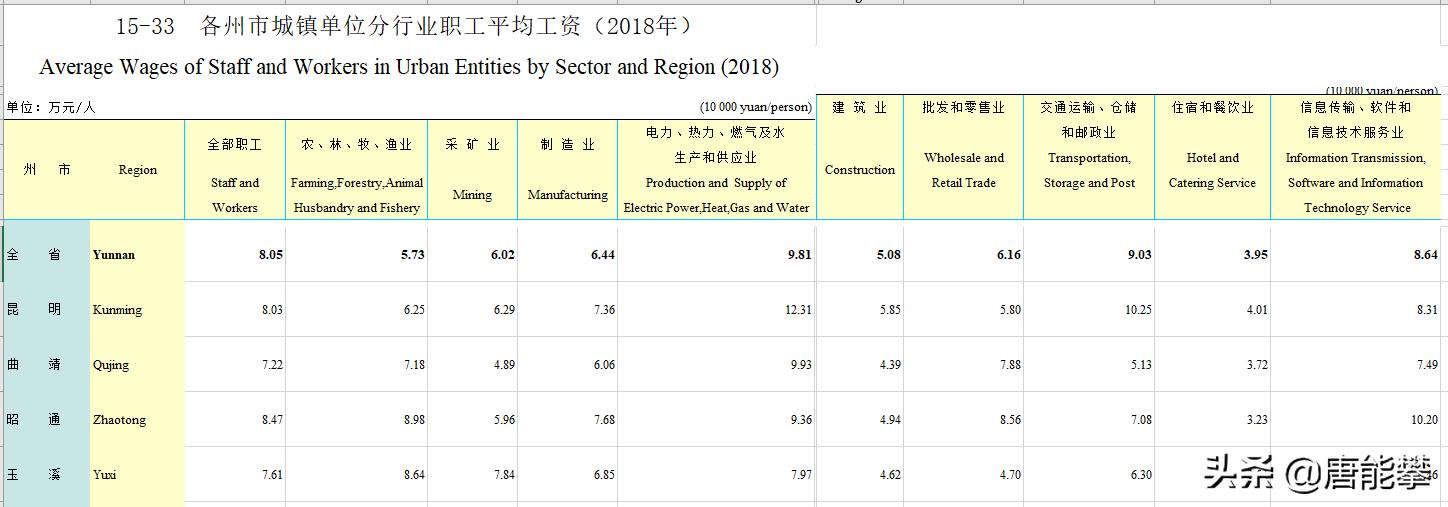This screenshot has width=1448, height=507.
Task: Select Yunnan's construction value 5.08
Action: pyautogui.click(x=888, y=254)
